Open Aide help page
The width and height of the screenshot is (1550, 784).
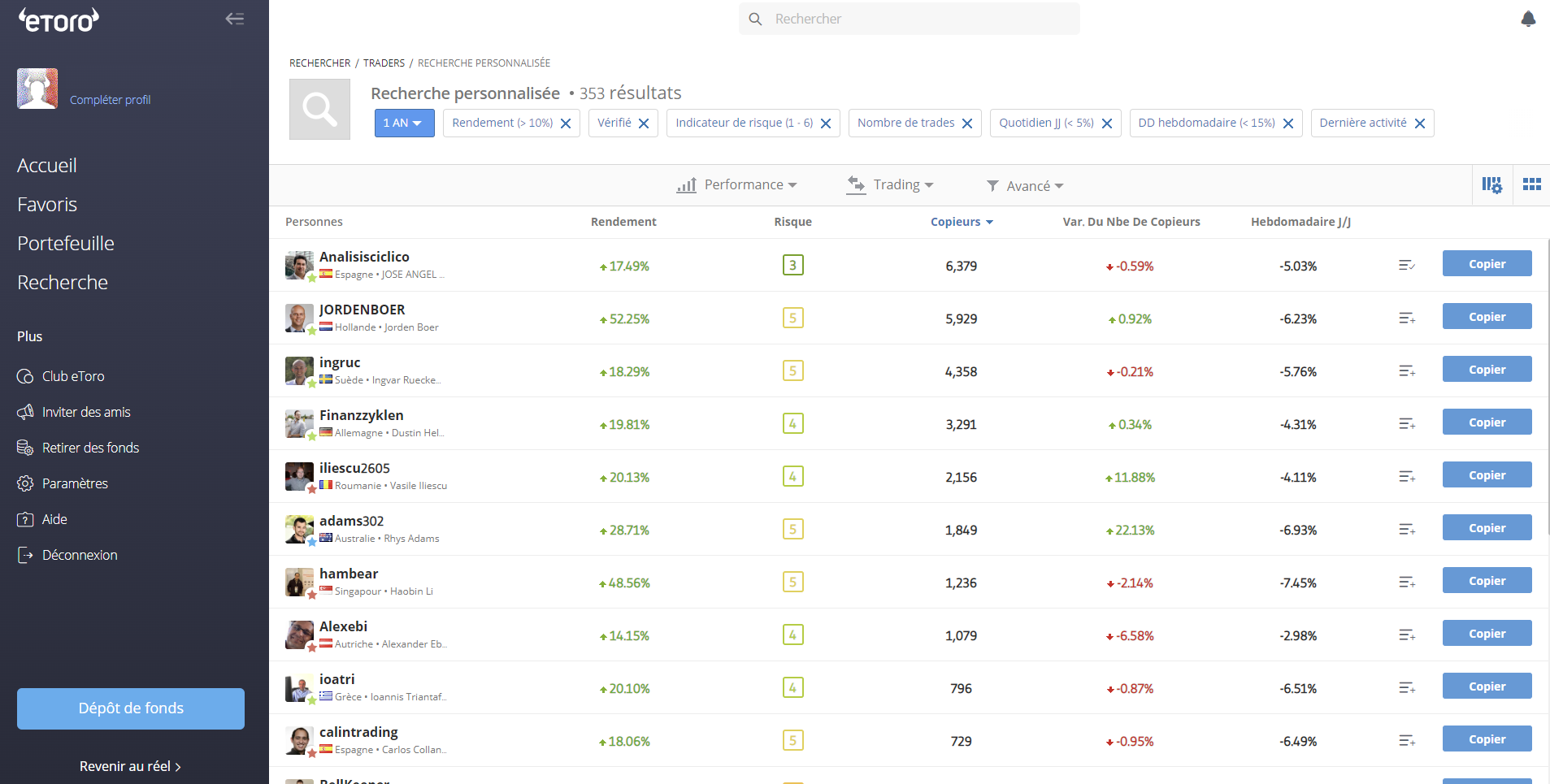(42, 519)
